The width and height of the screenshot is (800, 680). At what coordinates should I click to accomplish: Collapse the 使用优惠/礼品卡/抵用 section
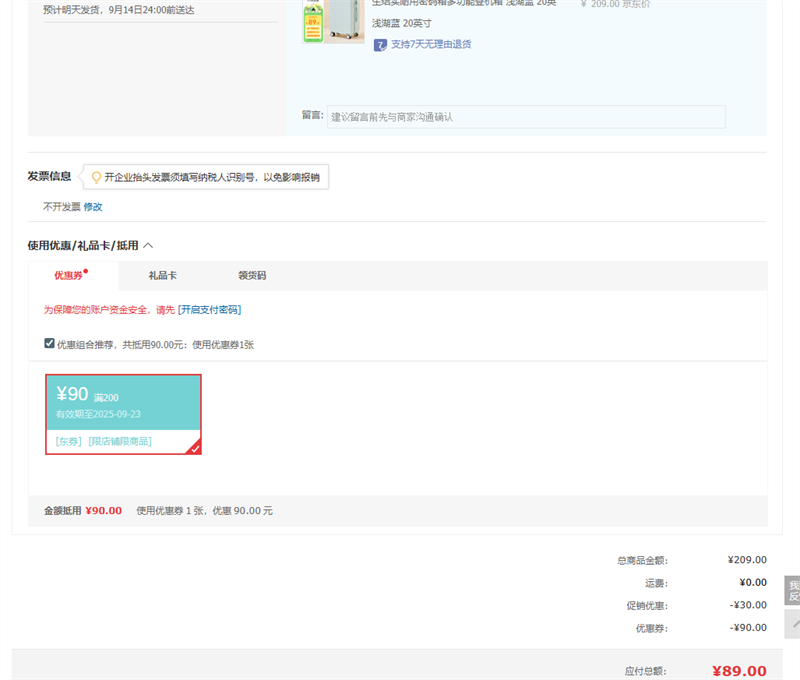coord(148,244)
